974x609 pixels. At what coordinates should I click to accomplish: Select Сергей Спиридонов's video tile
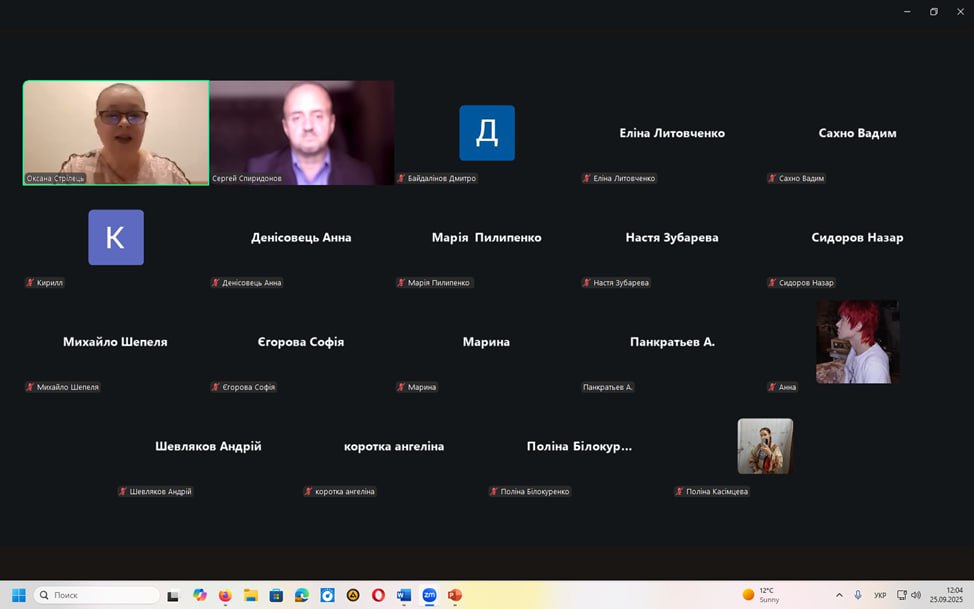pyautogui.click(x=302, y=132)
